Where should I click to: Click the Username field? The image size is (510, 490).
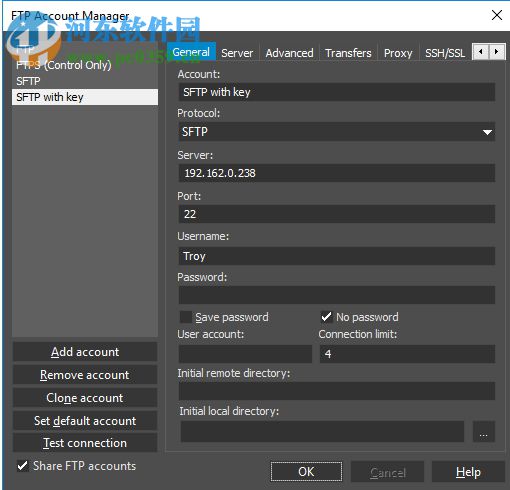(337, 256)
